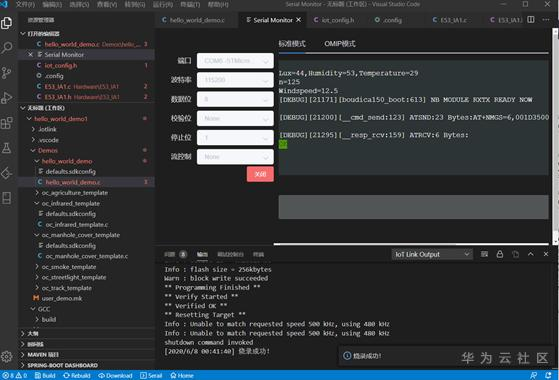
Task: Open the Search icon in activity bar
Action: 7,47
